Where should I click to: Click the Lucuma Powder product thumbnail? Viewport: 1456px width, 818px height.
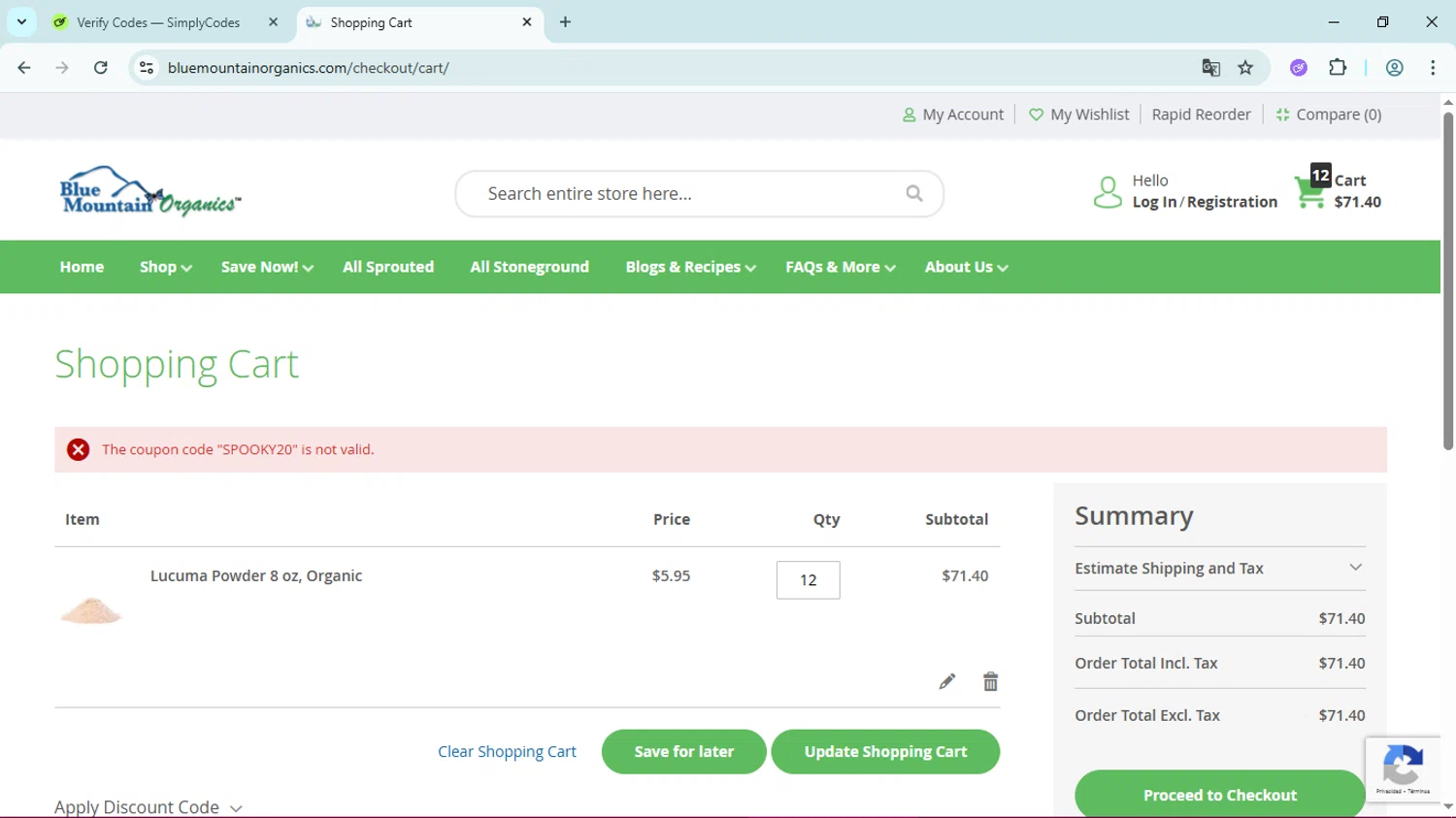click(x=91, y=611)
